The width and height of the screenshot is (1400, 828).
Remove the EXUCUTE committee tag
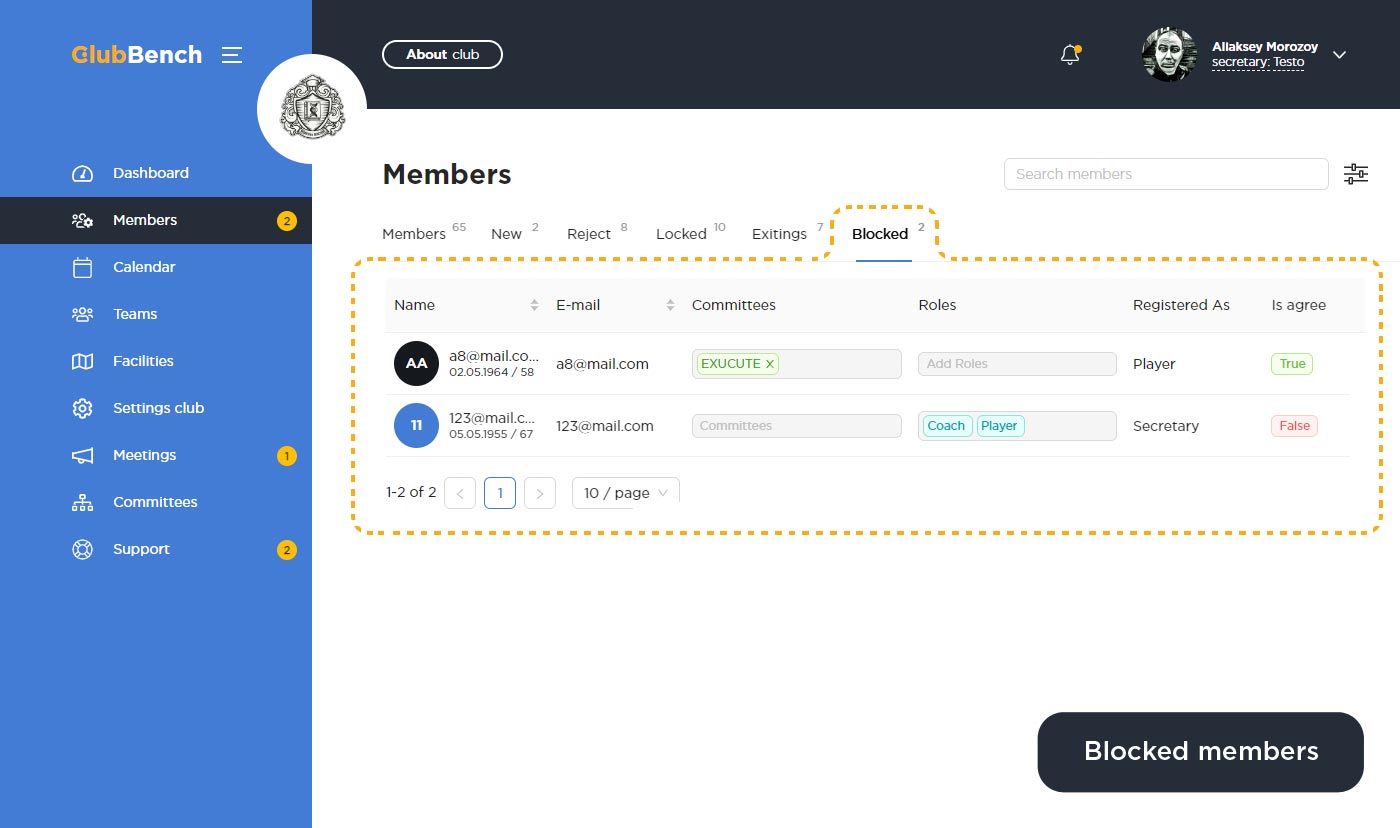click(x=770, y=364)
